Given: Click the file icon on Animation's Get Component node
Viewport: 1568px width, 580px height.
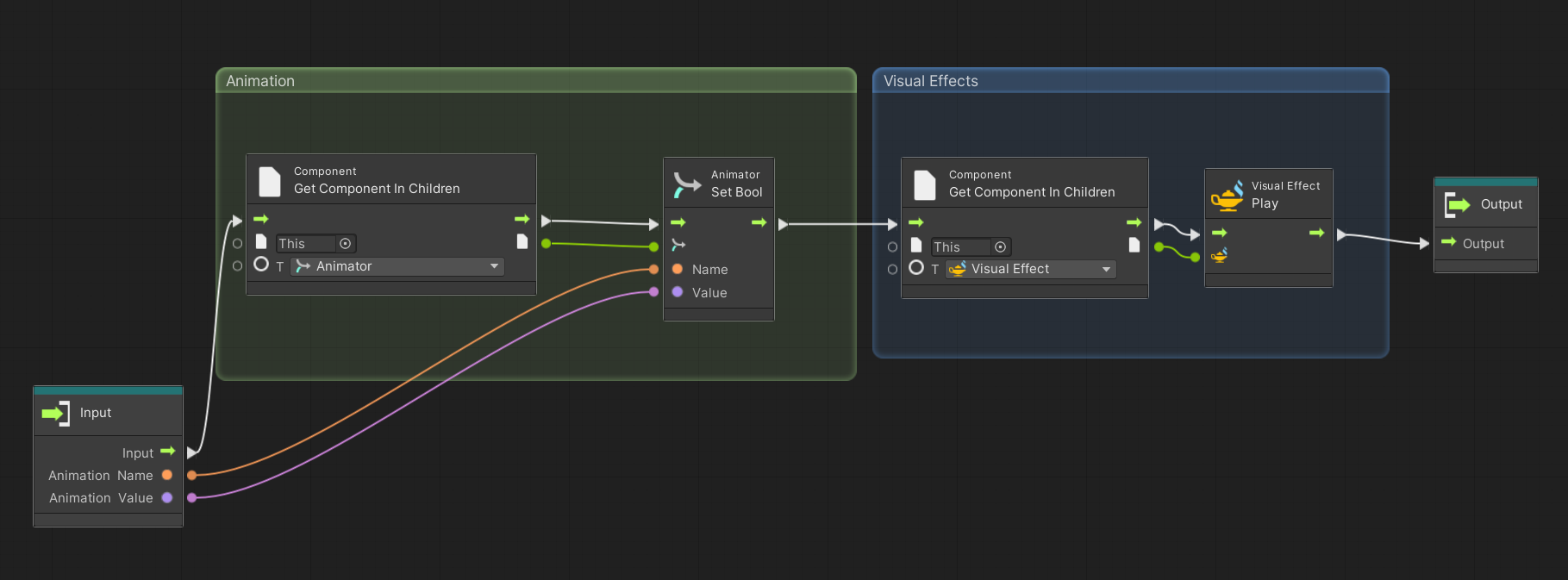Looking at the screenshot, I should 270,181.
